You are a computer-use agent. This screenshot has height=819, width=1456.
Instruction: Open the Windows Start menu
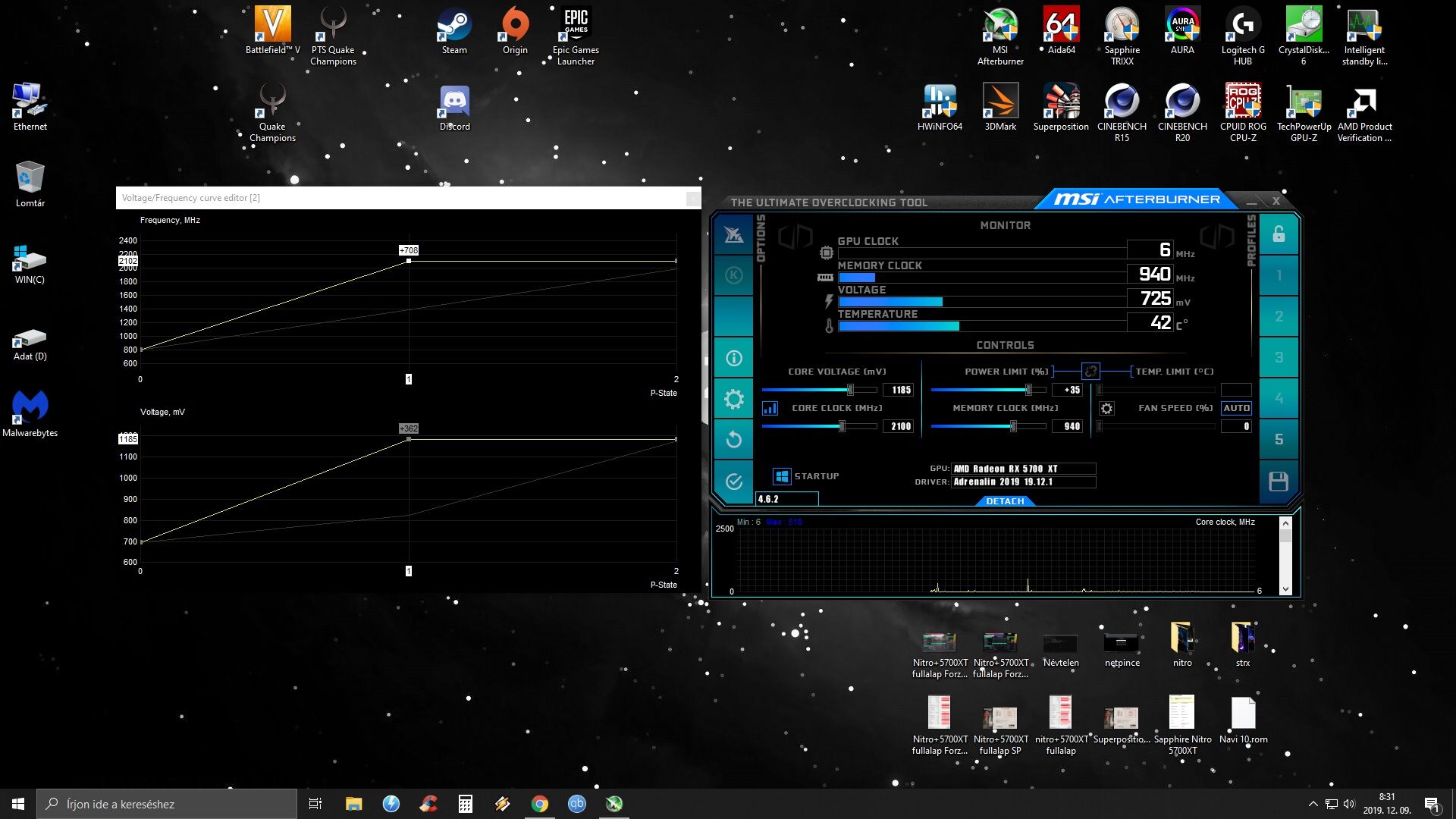(18, 804)
